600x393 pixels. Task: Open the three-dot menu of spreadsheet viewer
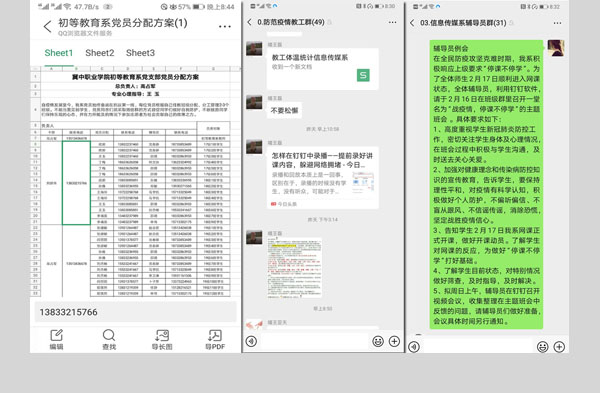click(225, 26)
